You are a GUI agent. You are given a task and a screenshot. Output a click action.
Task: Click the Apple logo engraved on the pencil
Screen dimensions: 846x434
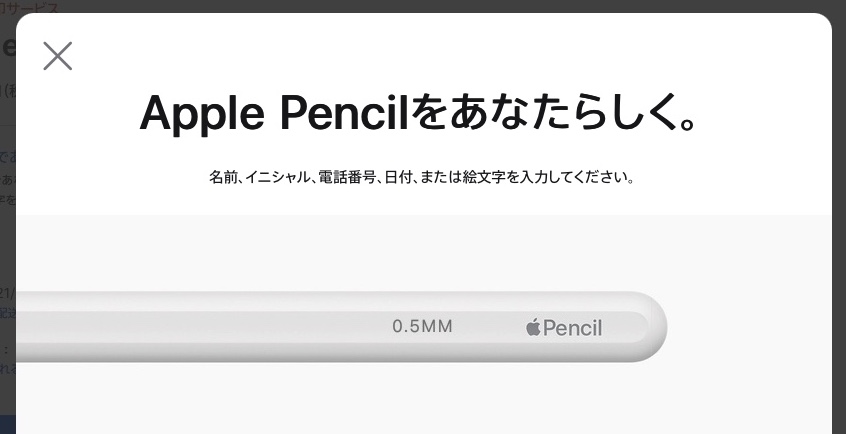pos(533,327)
